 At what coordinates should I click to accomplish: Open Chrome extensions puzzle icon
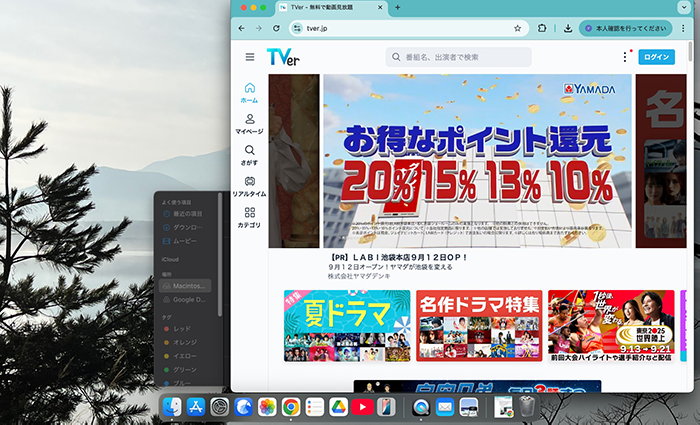[x=542, y=29]
